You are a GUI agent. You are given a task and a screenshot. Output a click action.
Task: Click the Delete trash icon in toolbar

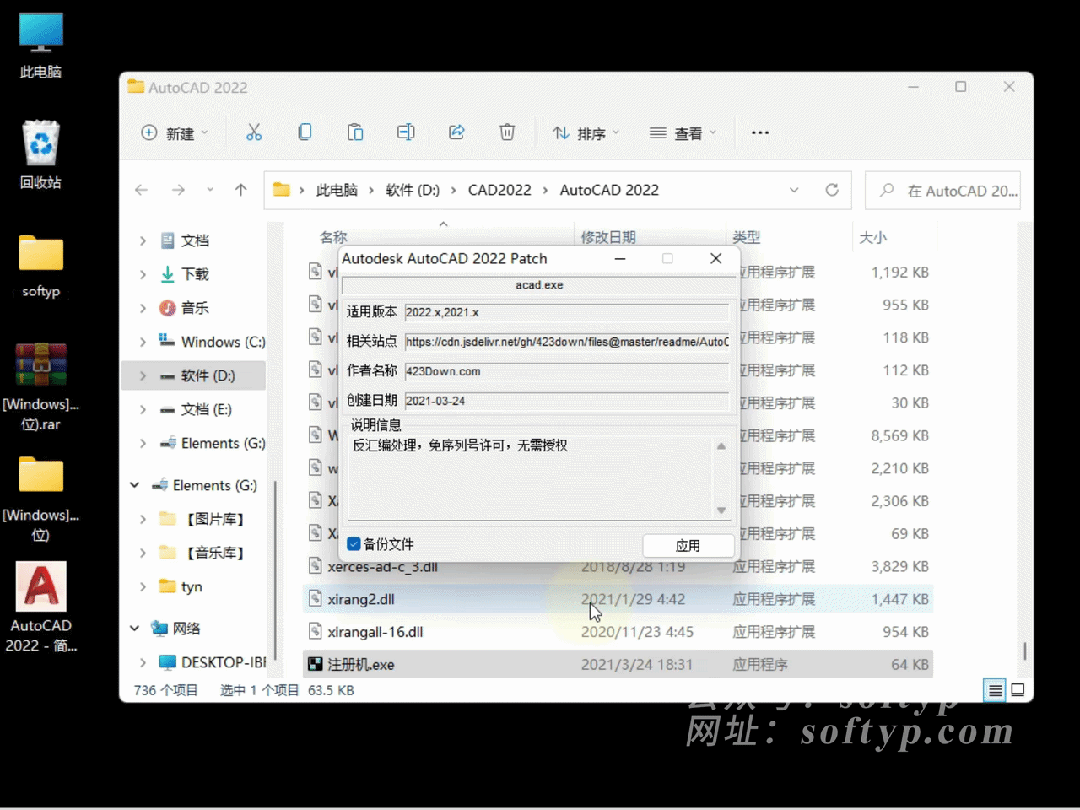(x=507, y=132)
